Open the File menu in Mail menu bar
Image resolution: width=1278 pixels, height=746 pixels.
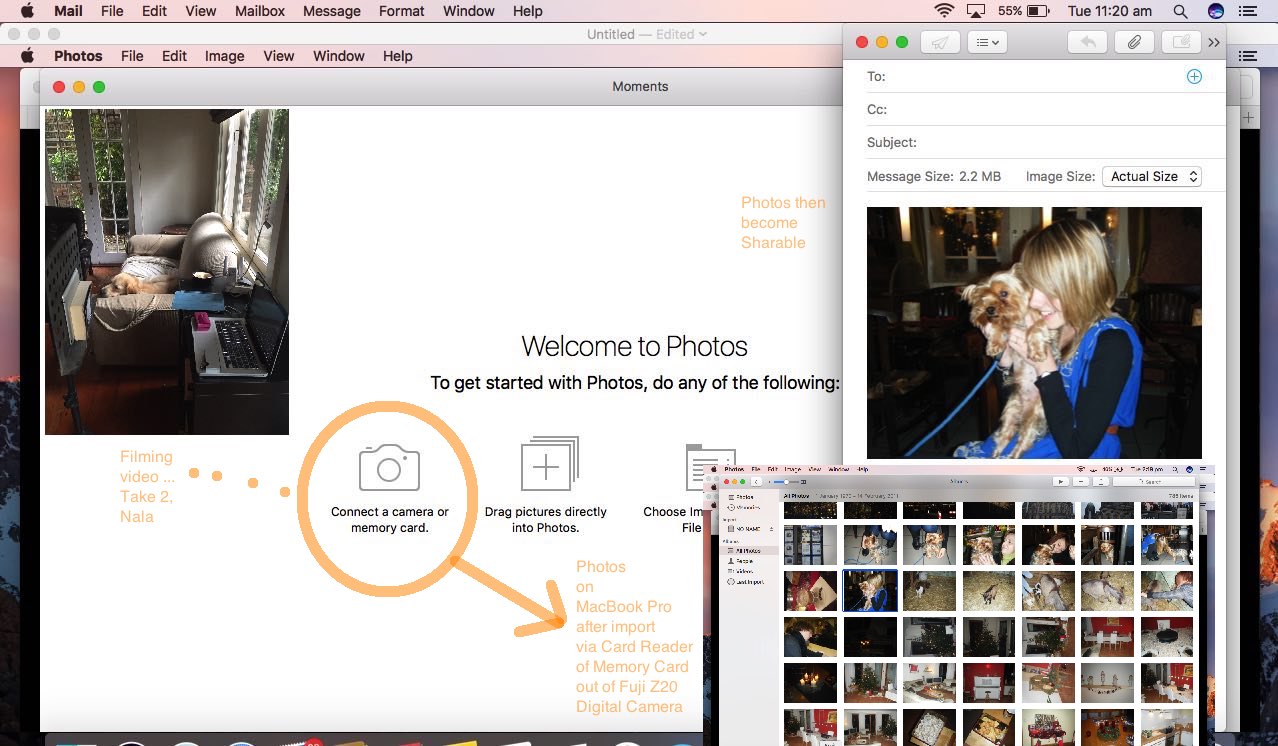coord(112,11)
